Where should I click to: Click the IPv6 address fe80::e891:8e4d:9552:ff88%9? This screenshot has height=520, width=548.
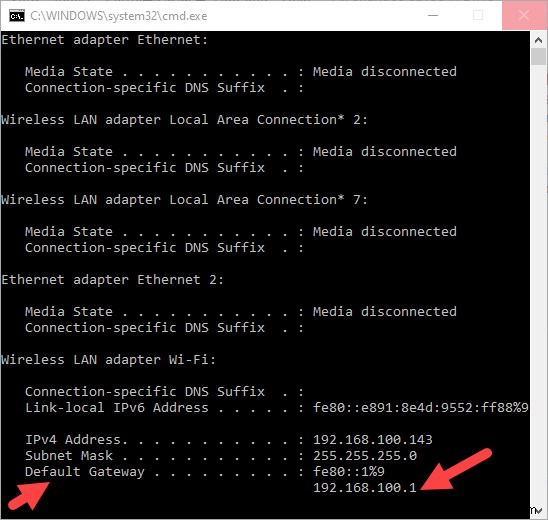tap(420, 408)
